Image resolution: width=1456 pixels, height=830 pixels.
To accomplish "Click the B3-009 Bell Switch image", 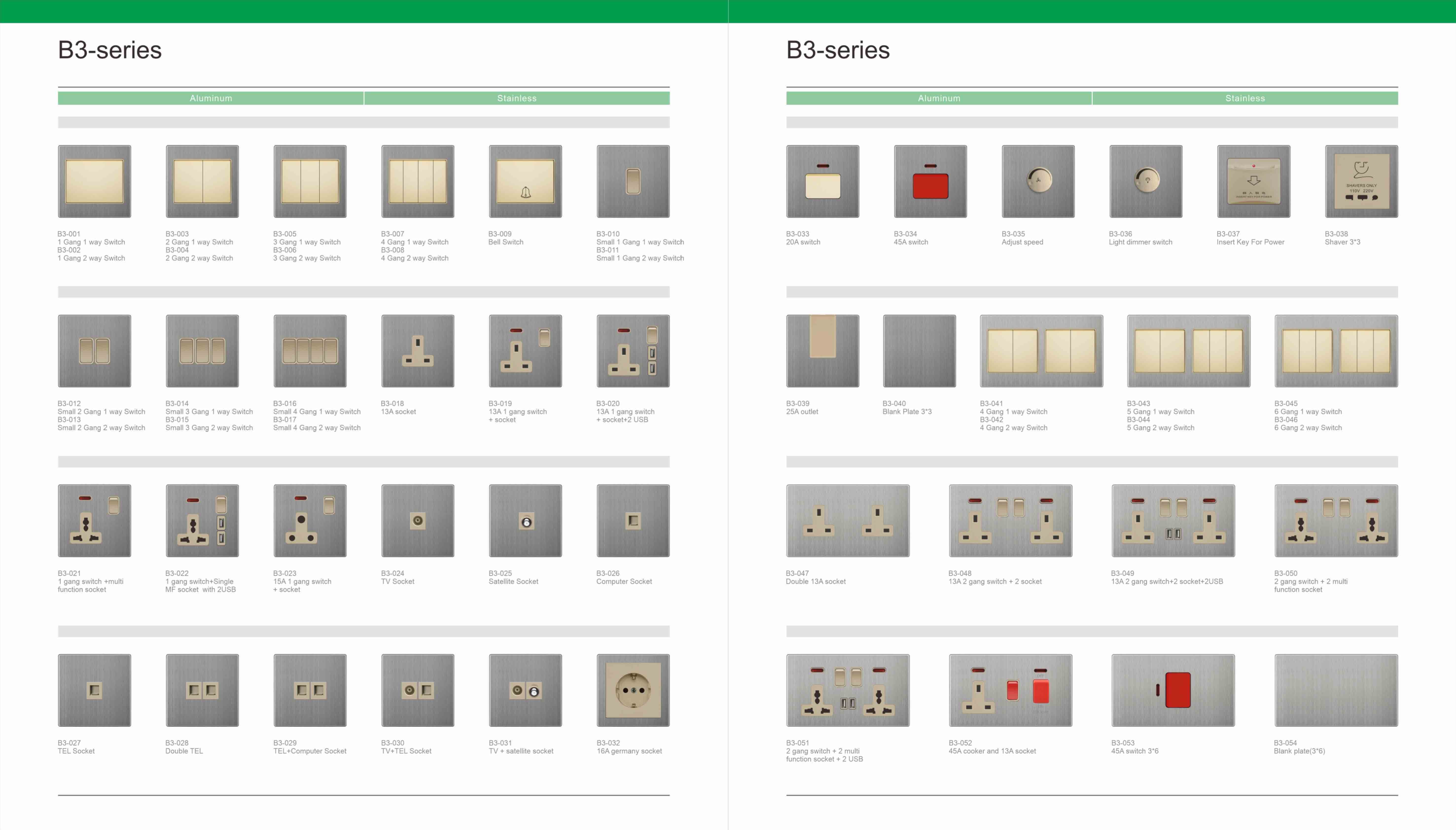I will pyautogui.click(x=525, y=181).
